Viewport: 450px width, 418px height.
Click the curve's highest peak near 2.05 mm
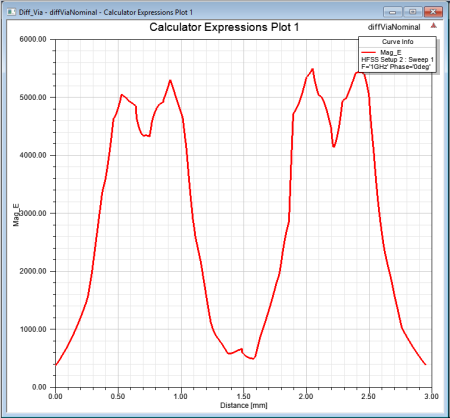[x=312, y=69]
